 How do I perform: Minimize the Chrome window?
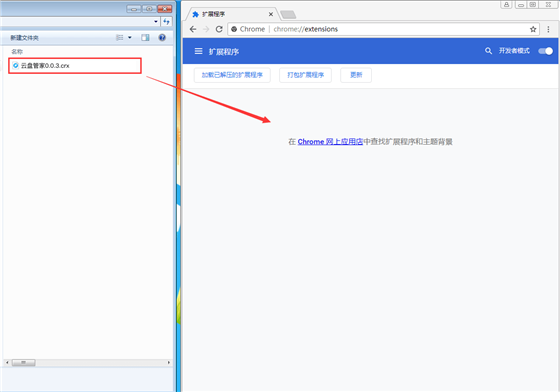coord(521,5)
